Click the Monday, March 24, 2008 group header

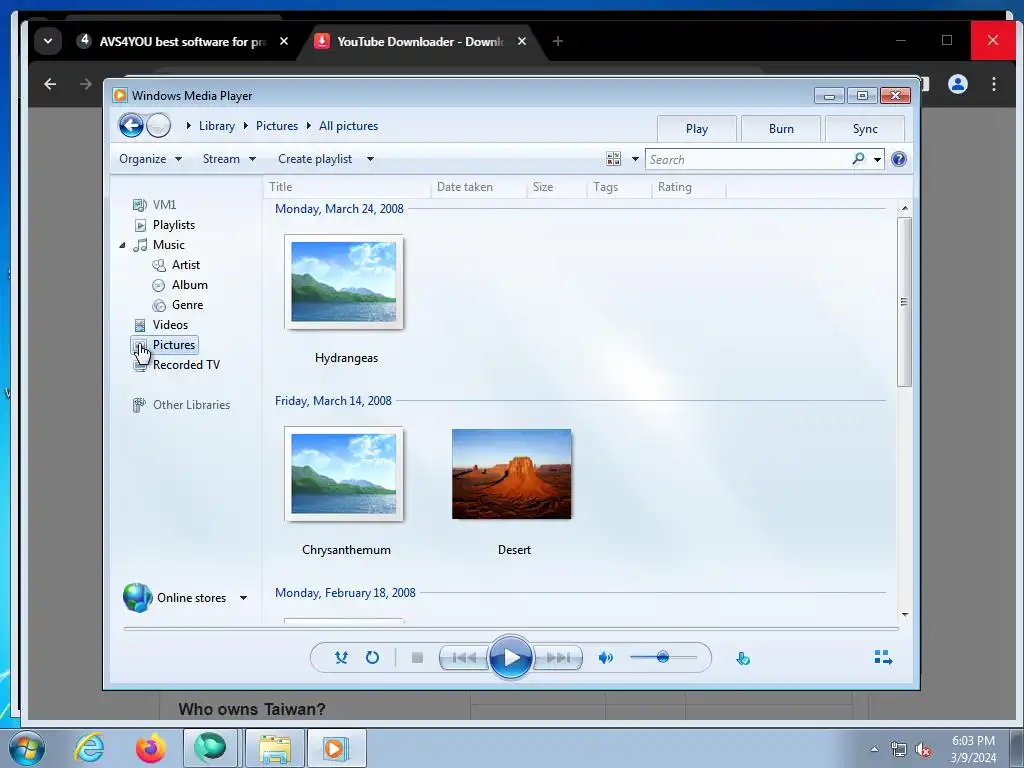[x=339, y=209]
